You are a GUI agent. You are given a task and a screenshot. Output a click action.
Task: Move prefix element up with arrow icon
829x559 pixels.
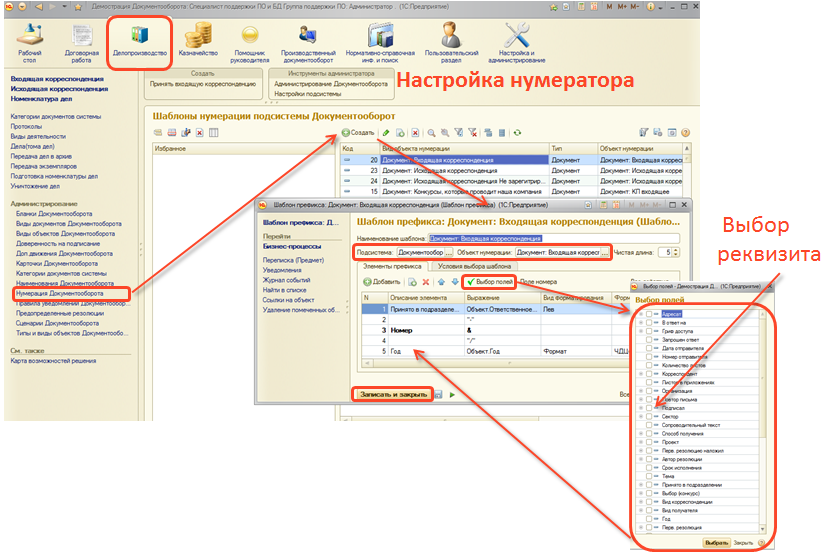click(441, 283)
